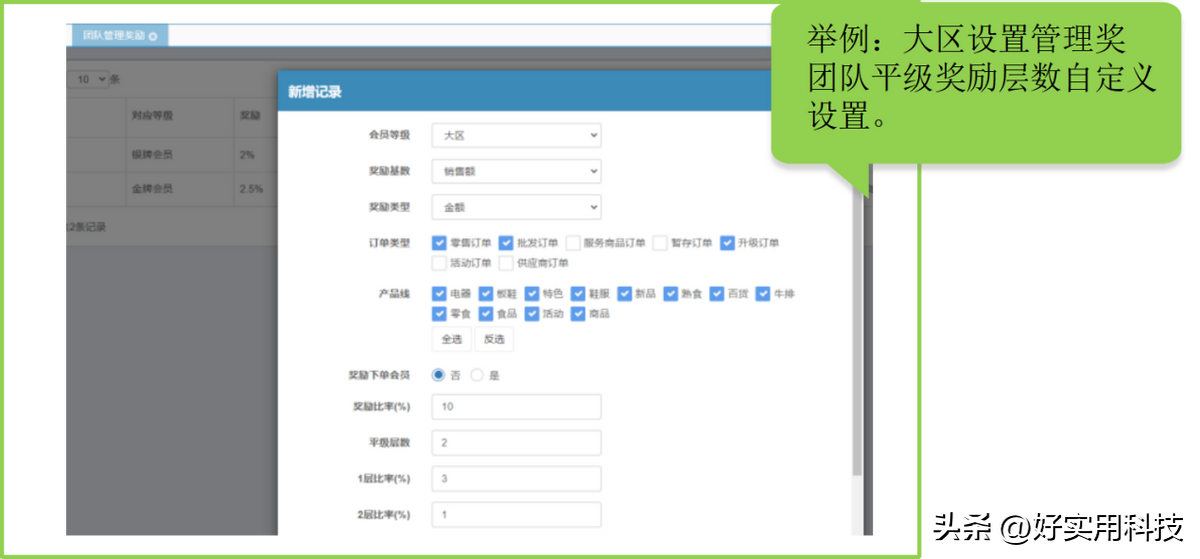Open the 奖励基数 dropdown set to 销售额
Screen dimensions: 1200x559
[x=516, y=171]
